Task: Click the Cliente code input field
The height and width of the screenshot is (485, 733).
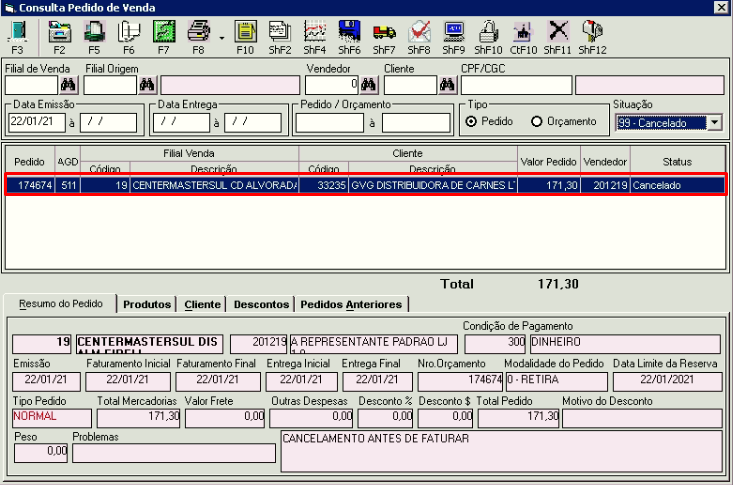Action: [410, 86]
